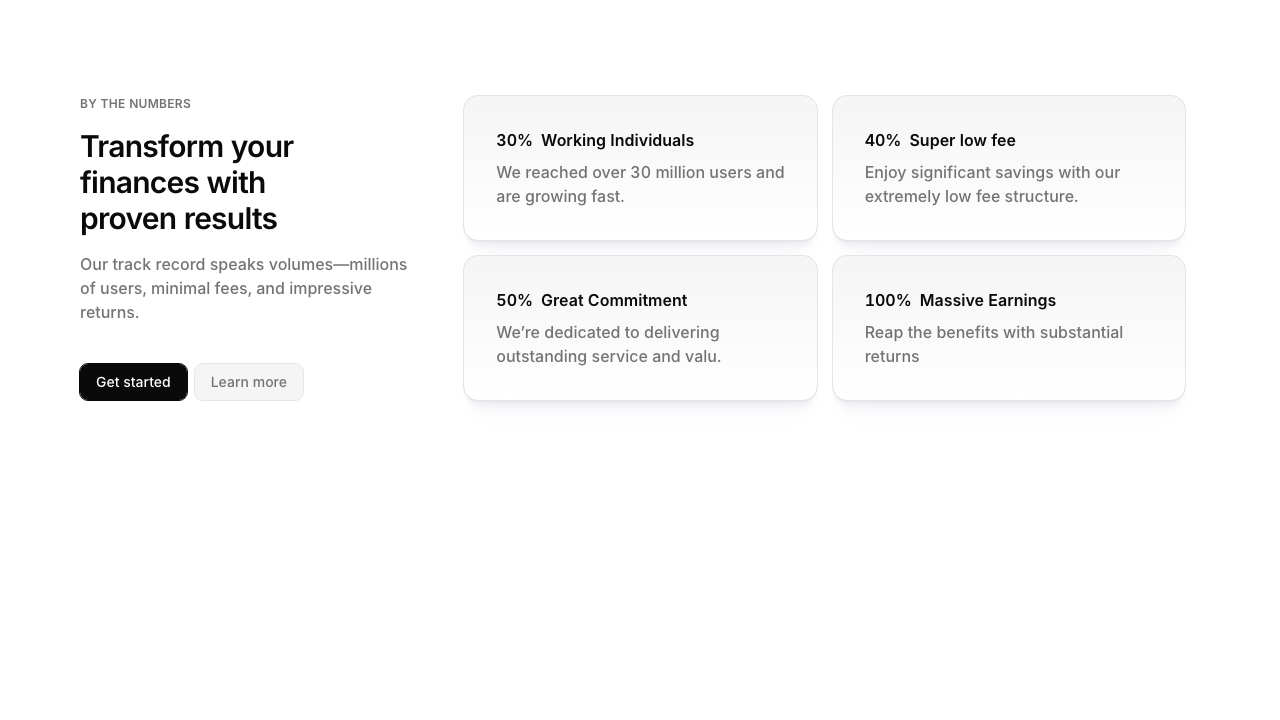Open the Super low fee stat card

pos(1008,221)
